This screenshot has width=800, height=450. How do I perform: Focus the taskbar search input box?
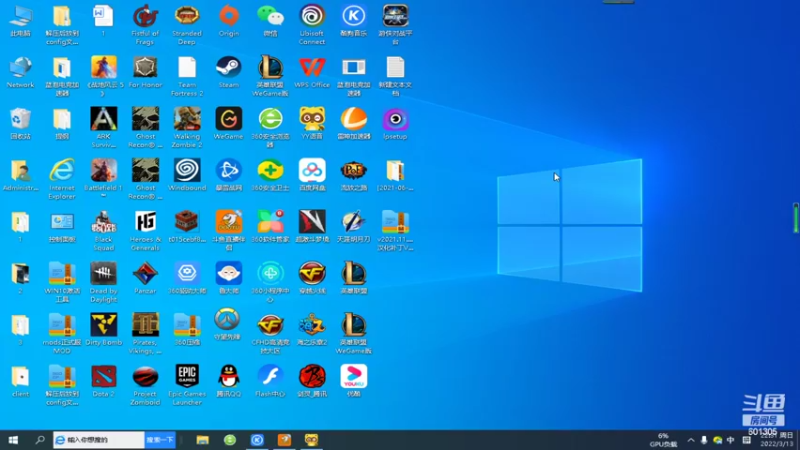tap(99, 440)
